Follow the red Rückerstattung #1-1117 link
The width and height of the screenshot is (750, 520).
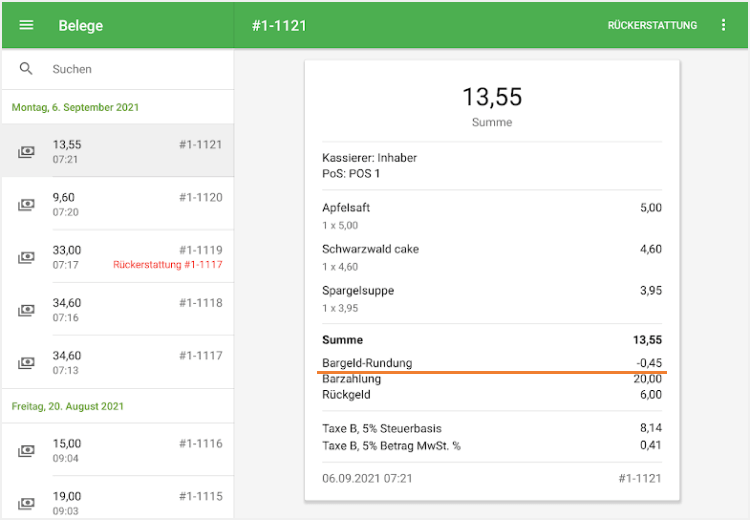coord(168,265)
